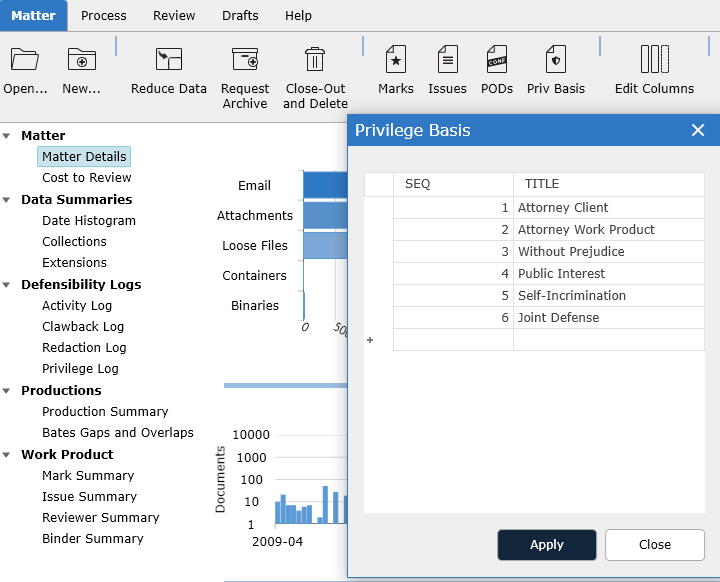The height and width of the screenshot is (582, 720).
Task: Apply the privilege basis changes
Action: click(547, 545)
